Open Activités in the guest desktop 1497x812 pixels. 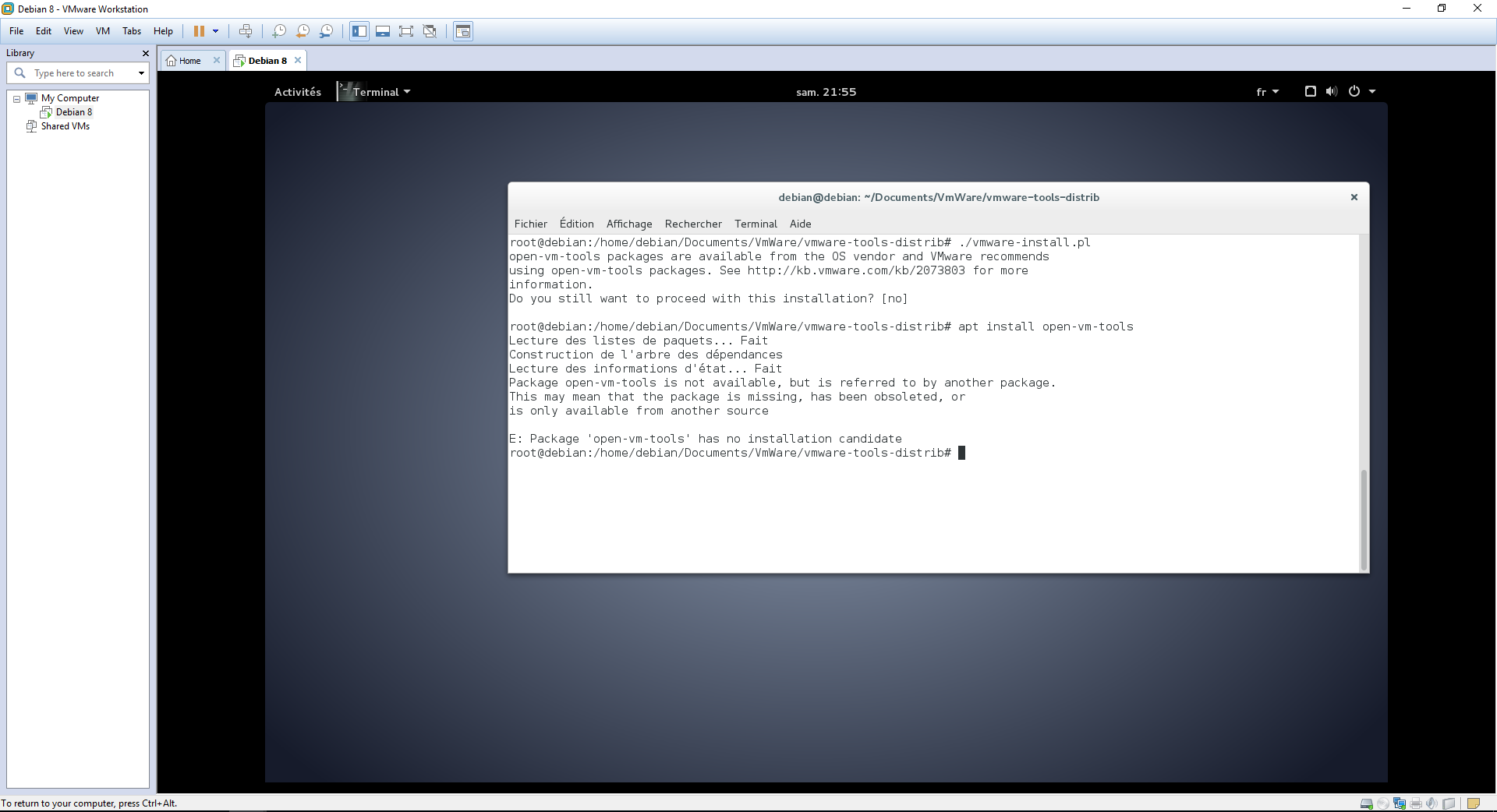coord(297,91)
